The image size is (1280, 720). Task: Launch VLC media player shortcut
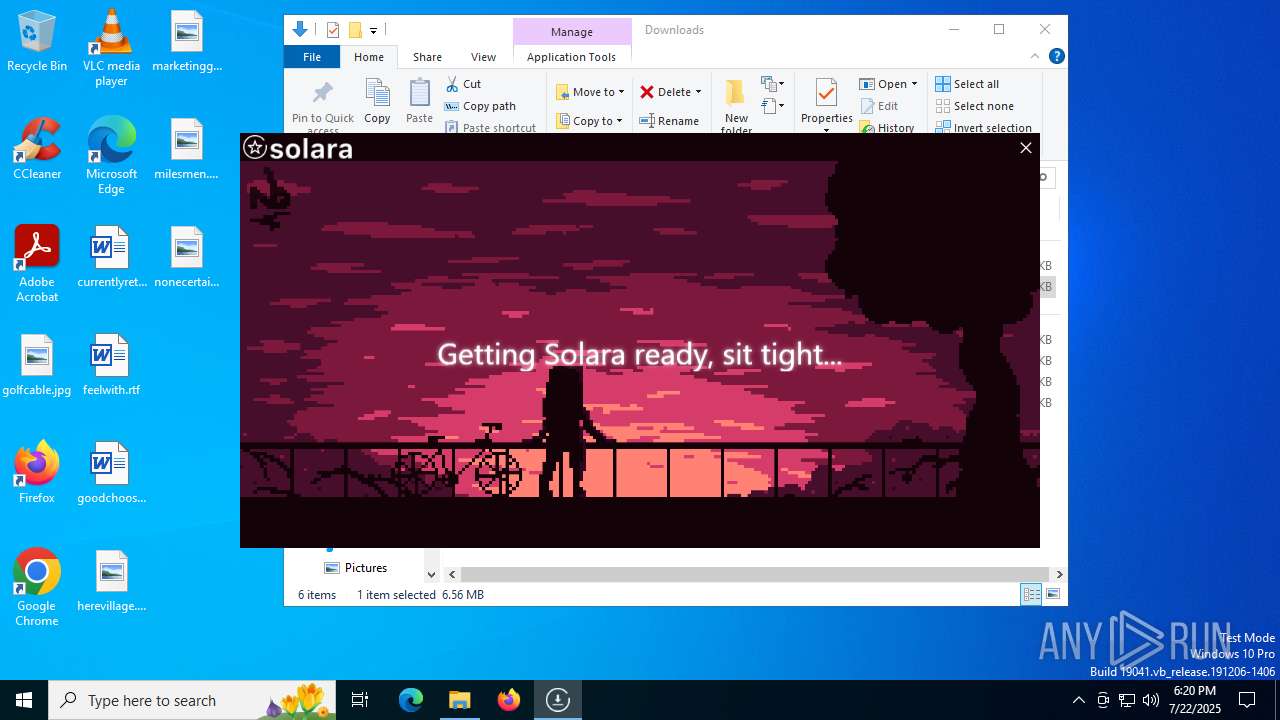(111, 48)
